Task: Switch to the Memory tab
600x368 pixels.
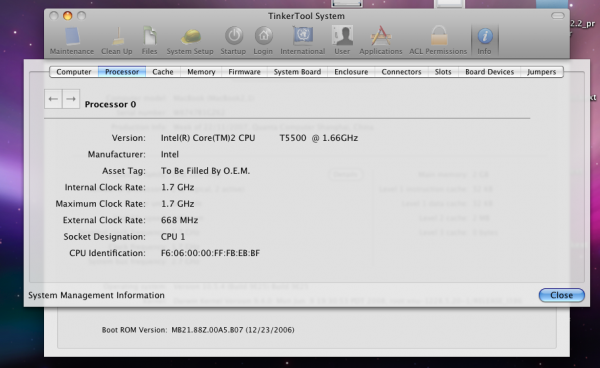Action: click(x=201, y=72)
